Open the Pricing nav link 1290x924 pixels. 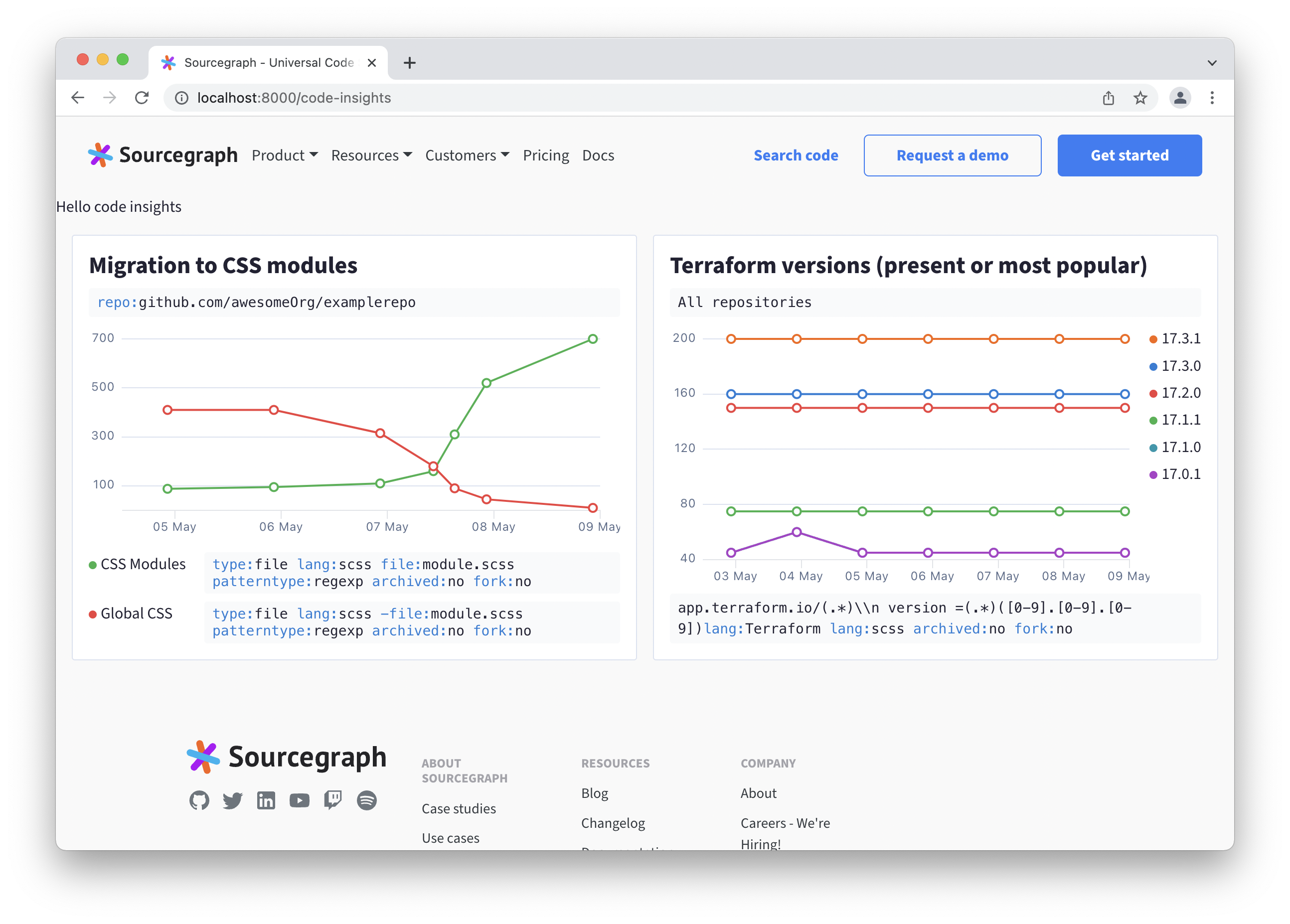[x=546, y=155]
